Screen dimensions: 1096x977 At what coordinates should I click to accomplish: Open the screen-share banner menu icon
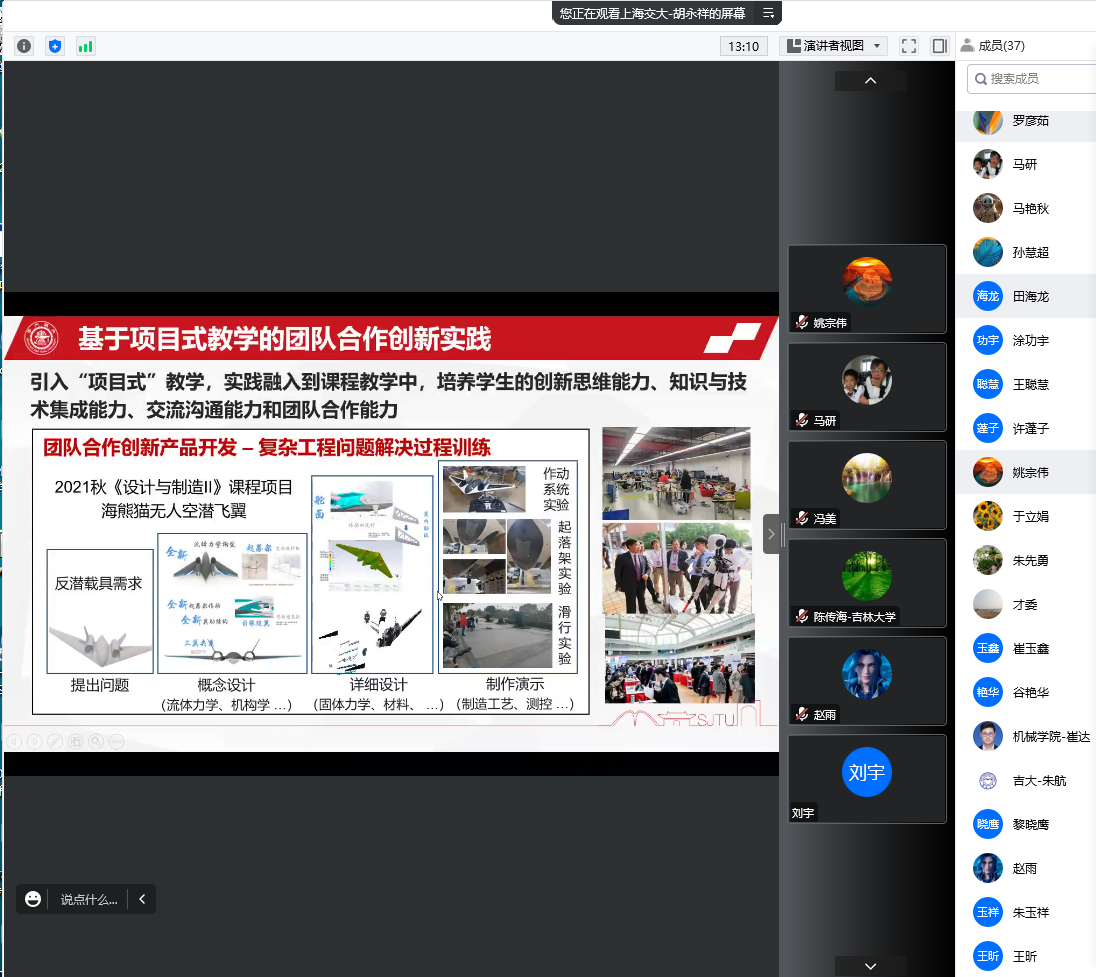coord(768,13)
